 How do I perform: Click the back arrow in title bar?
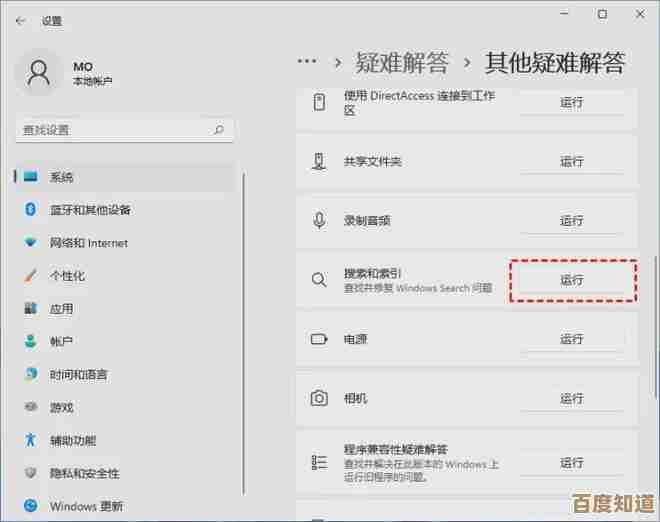pos(20,19)
